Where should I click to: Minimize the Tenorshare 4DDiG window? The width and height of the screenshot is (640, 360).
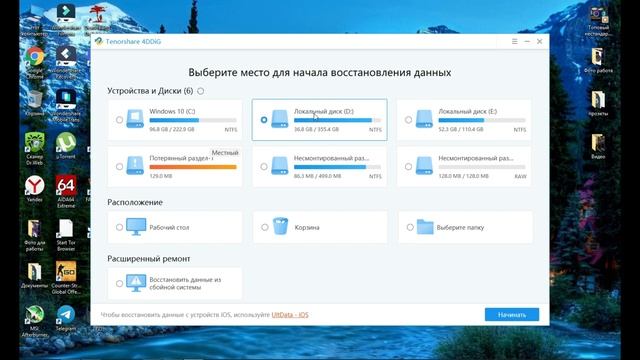pyautogui.click(x=527, y=42)
